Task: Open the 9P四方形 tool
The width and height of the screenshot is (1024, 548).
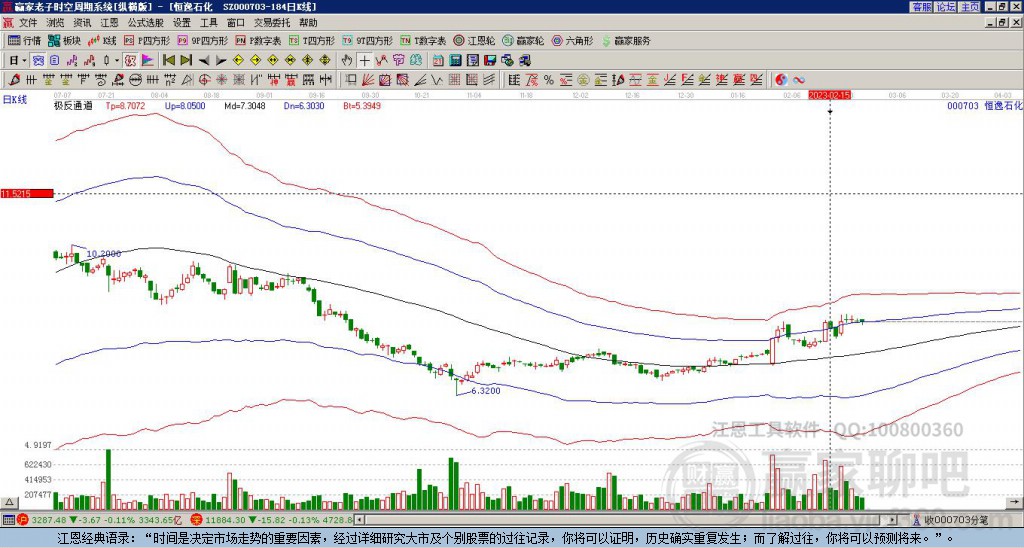Action: click(x=202, y=40)
